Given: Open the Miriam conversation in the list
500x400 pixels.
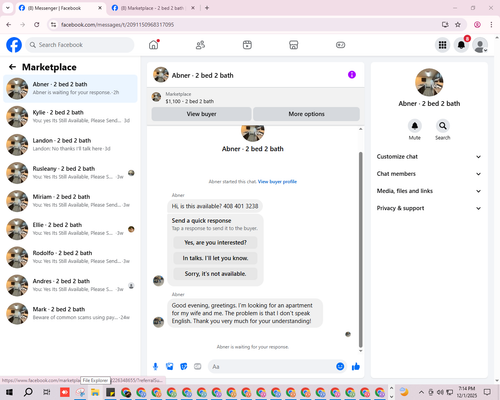Looking at the screenshot, I should 70,201.
